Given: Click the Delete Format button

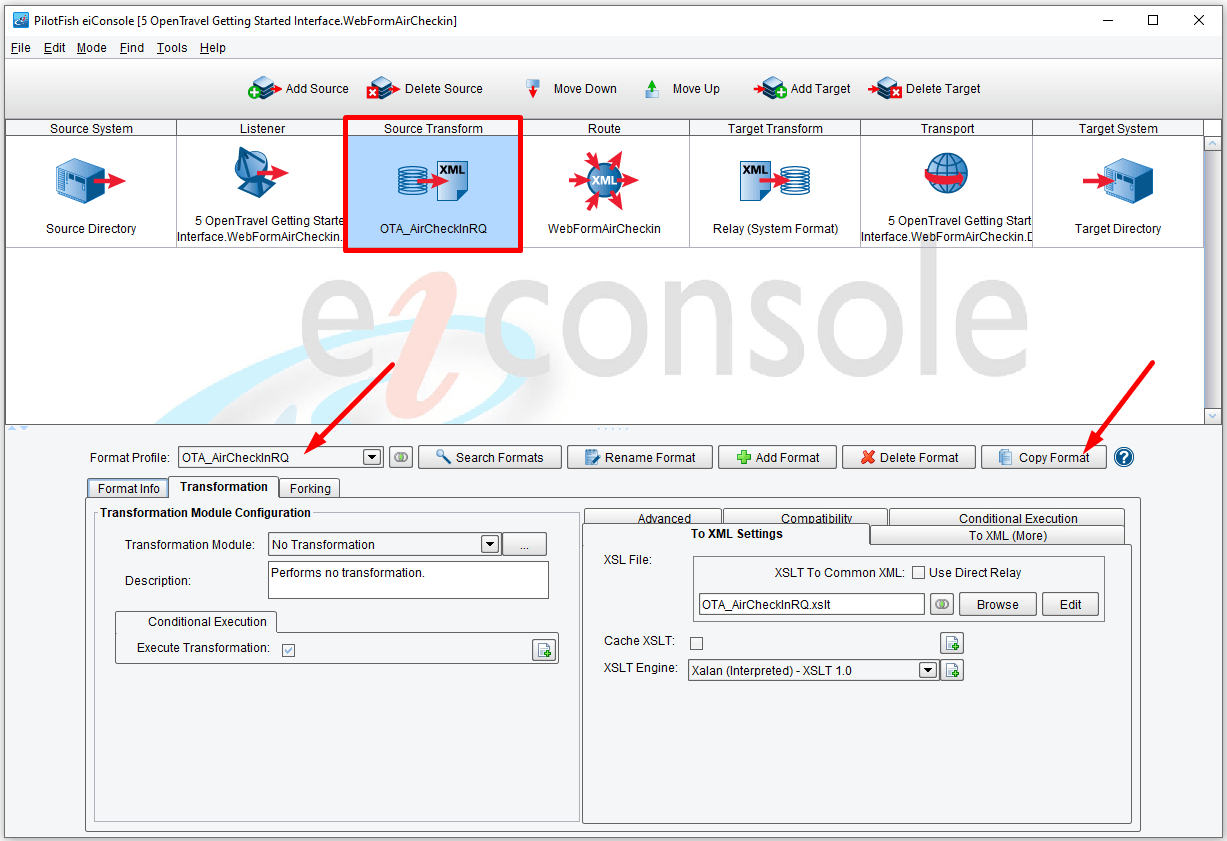Looking at the screenshot, I should point(908,457).
